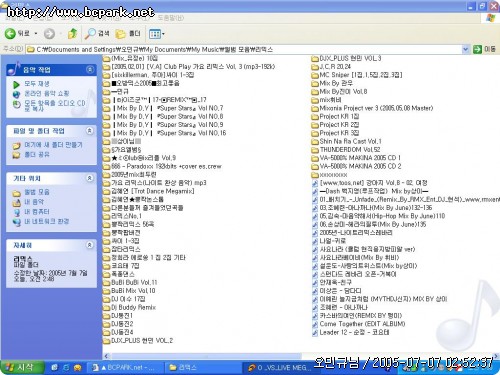Select the DJ Buddy Remix folder
Image resolution: width=500 pixels, height=375 pixels.
tap(129, 307)
